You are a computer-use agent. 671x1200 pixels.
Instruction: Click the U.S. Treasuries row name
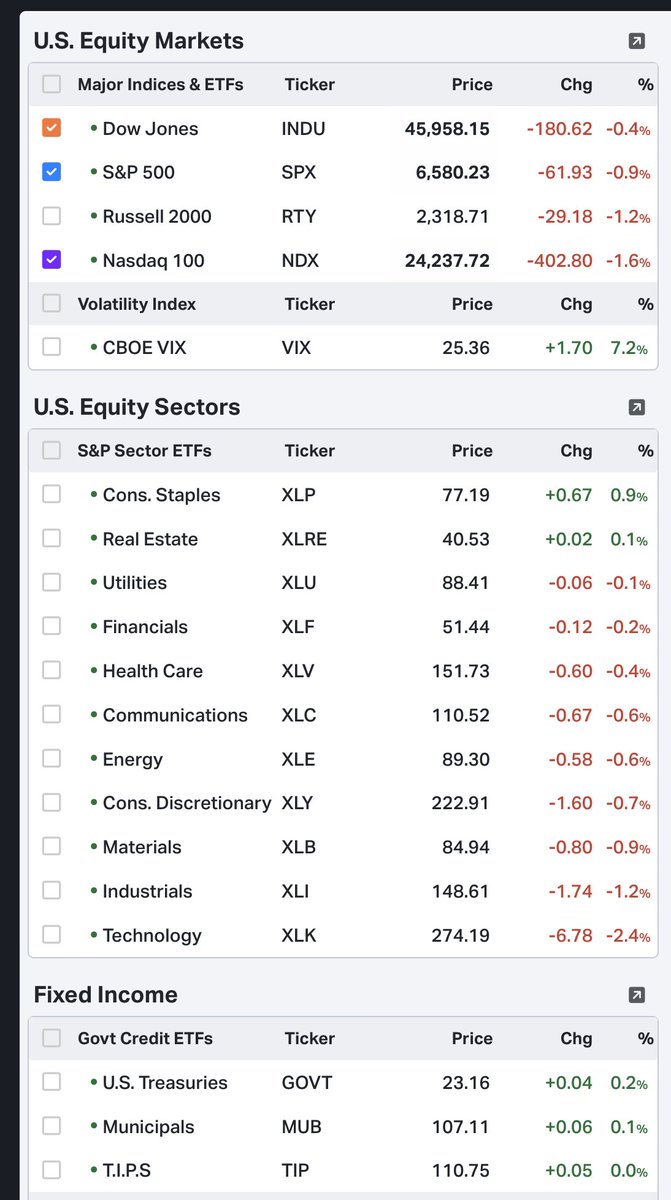tap(165, 1083)
